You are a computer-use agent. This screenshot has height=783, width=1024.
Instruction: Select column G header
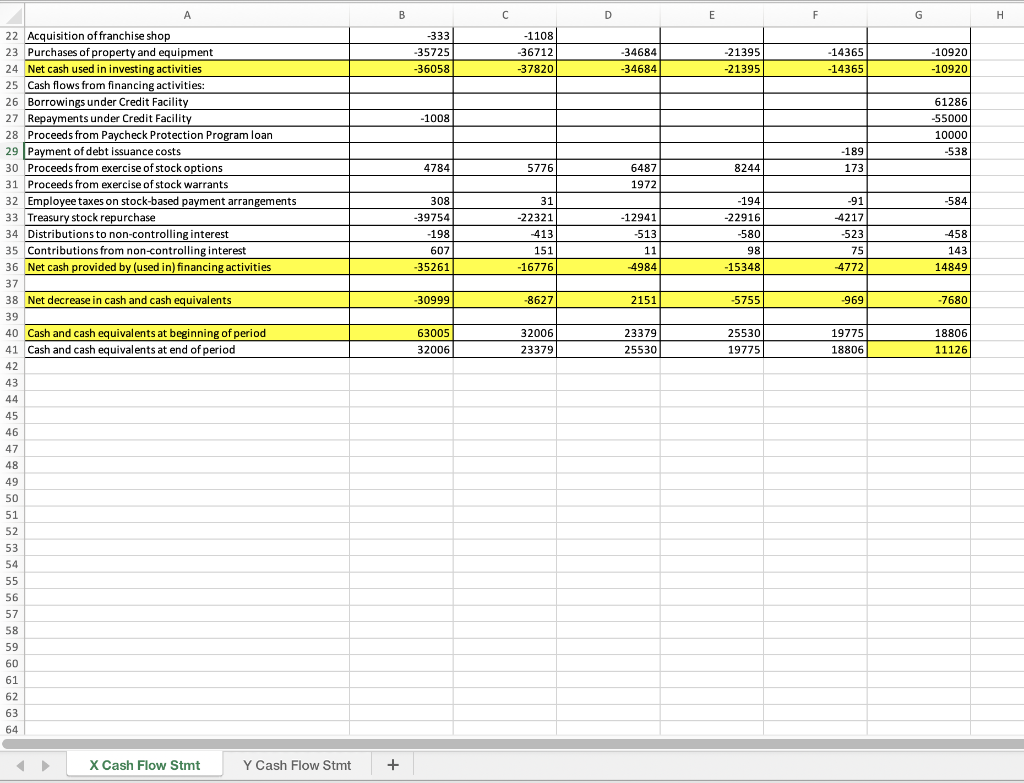pyautogui.click(x=918, y=14)
